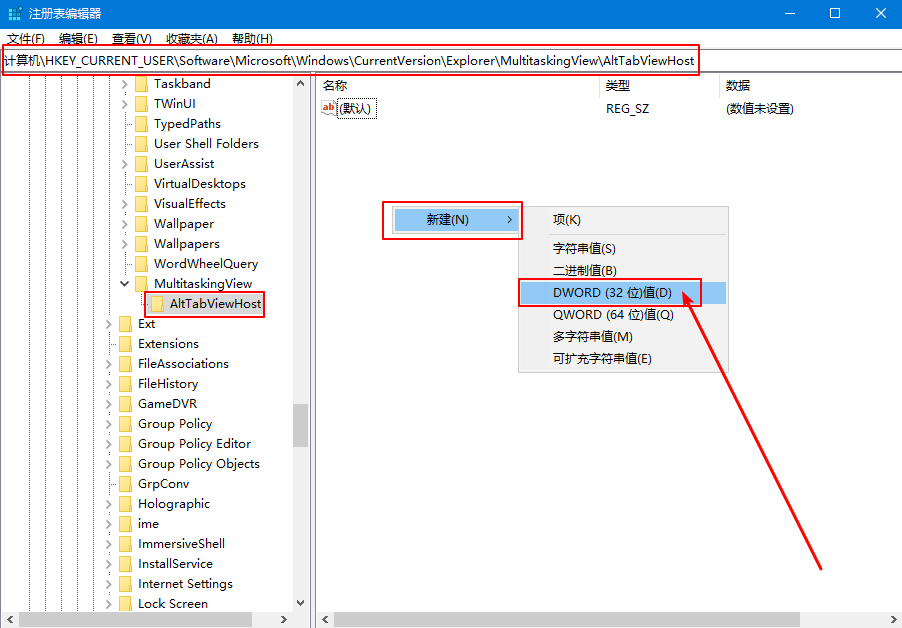The height and width of the screenshot is (628, 902).
Task: Click the AltTabViewHost folder icon
Action: tap(157, 304)
